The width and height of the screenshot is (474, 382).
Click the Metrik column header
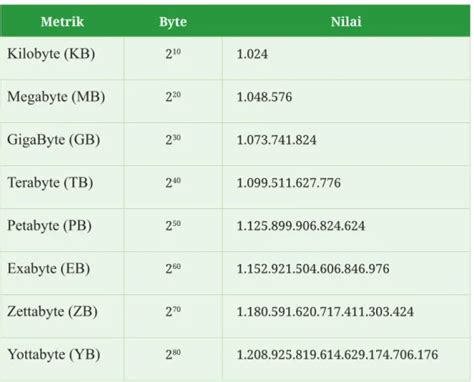(62, 22)
